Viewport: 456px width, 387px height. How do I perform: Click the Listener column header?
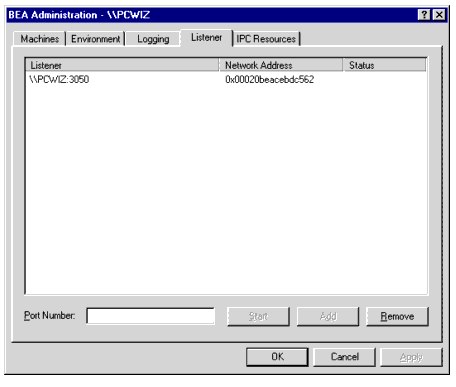click(122, 65)
